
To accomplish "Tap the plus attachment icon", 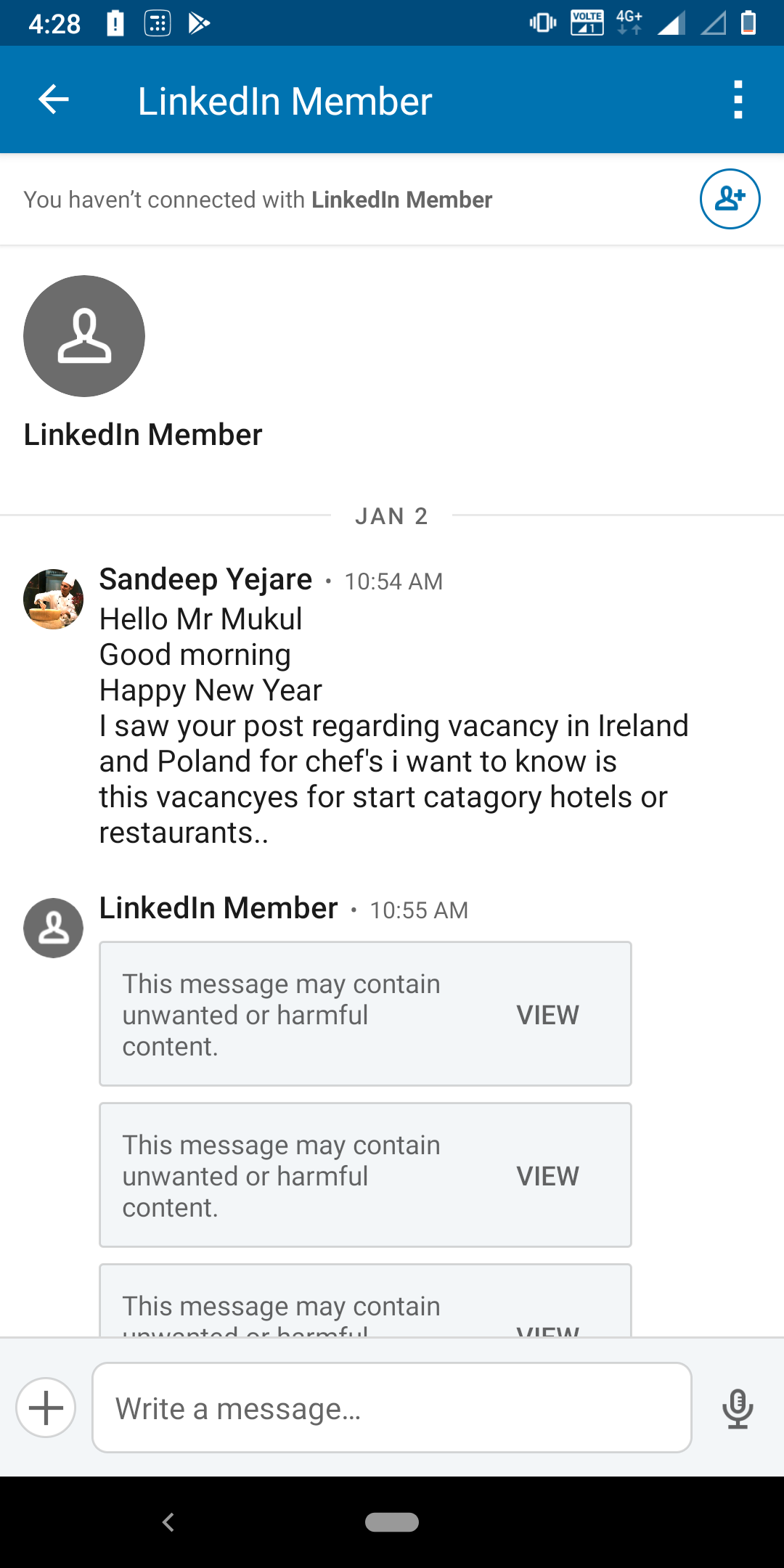I will [46, 1408].
